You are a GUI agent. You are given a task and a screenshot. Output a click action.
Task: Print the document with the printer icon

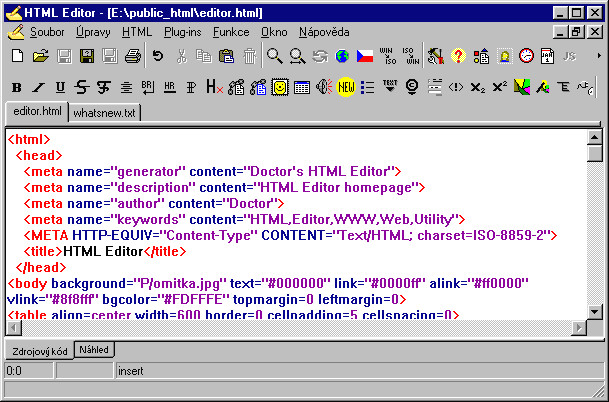pos(133,56)
